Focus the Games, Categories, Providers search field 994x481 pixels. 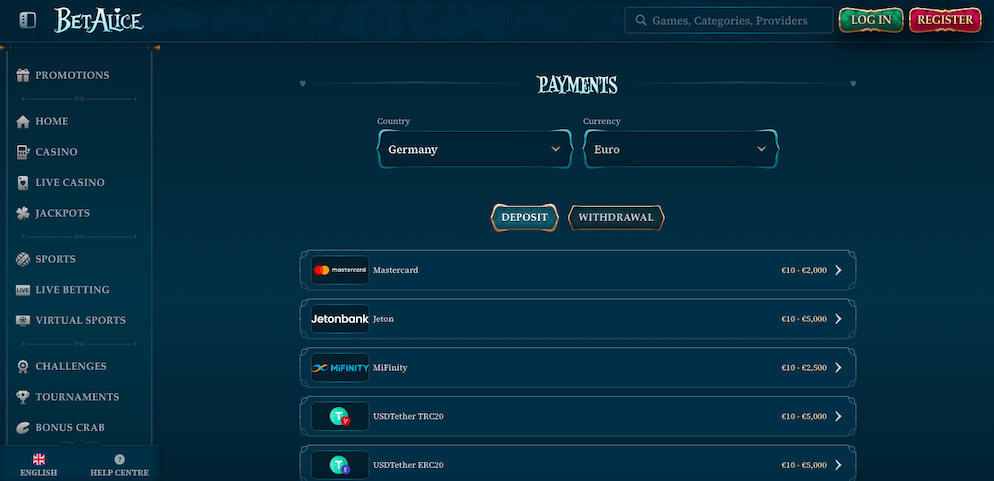729,20
